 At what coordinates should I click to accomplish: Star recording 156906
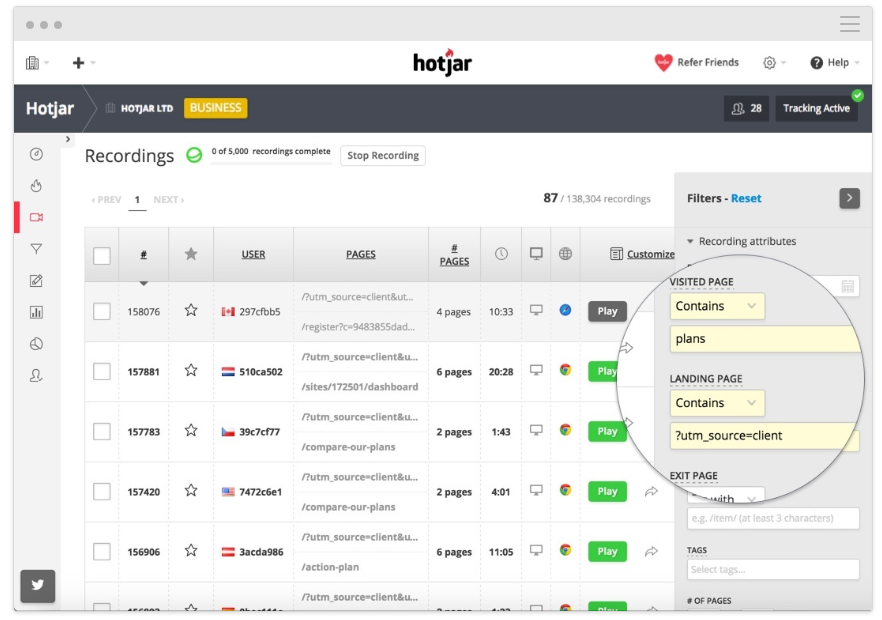tap(191, 550)
